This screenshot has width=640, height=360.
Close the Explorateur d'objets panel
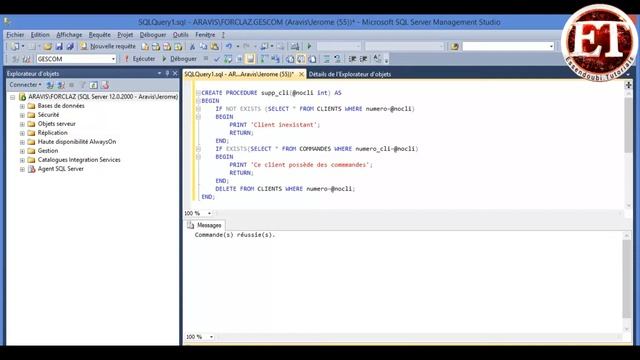[175, 73]
